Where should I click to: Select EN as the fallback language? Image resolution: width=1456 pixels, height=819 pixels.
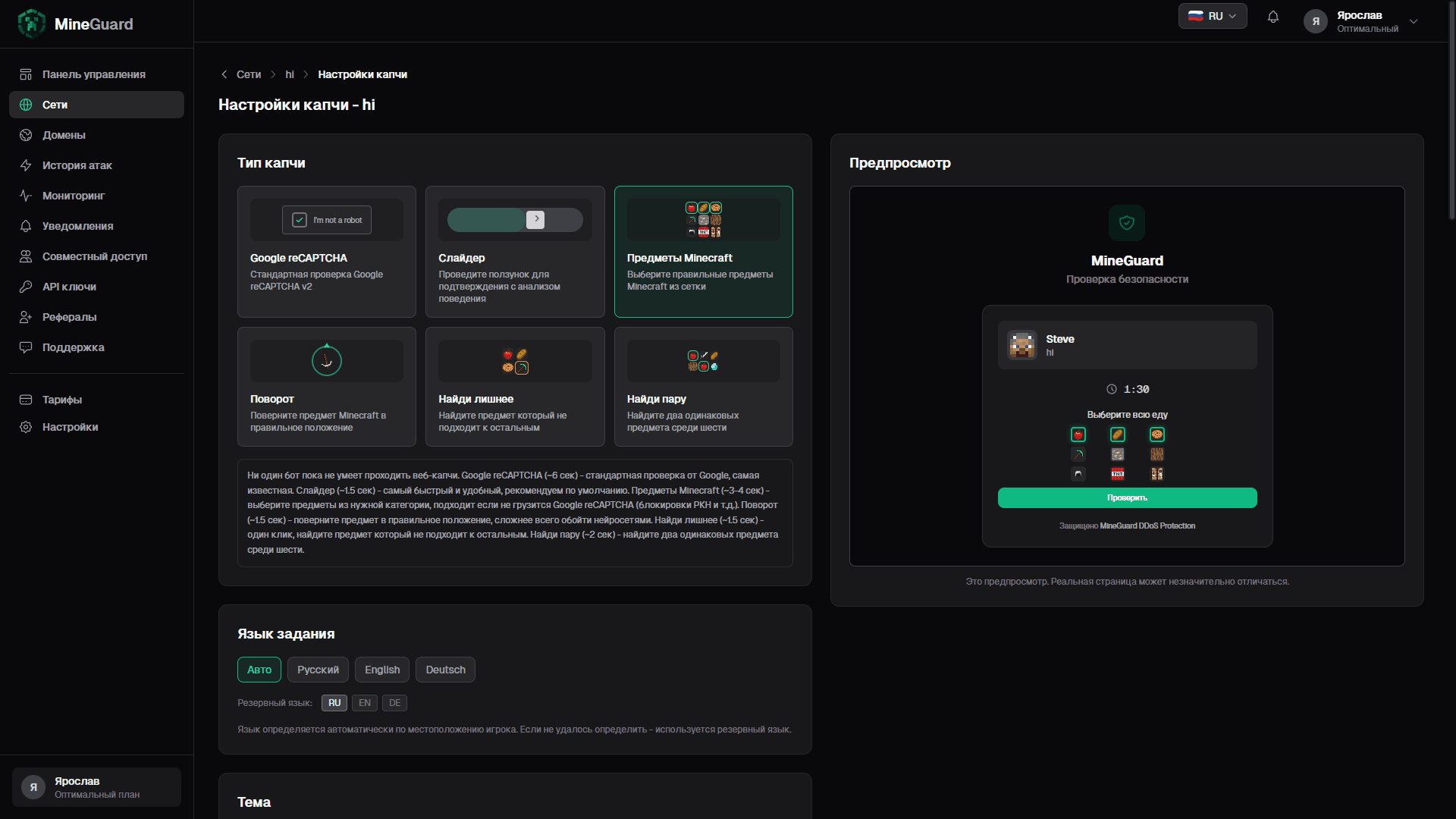[x=365, y=703]
